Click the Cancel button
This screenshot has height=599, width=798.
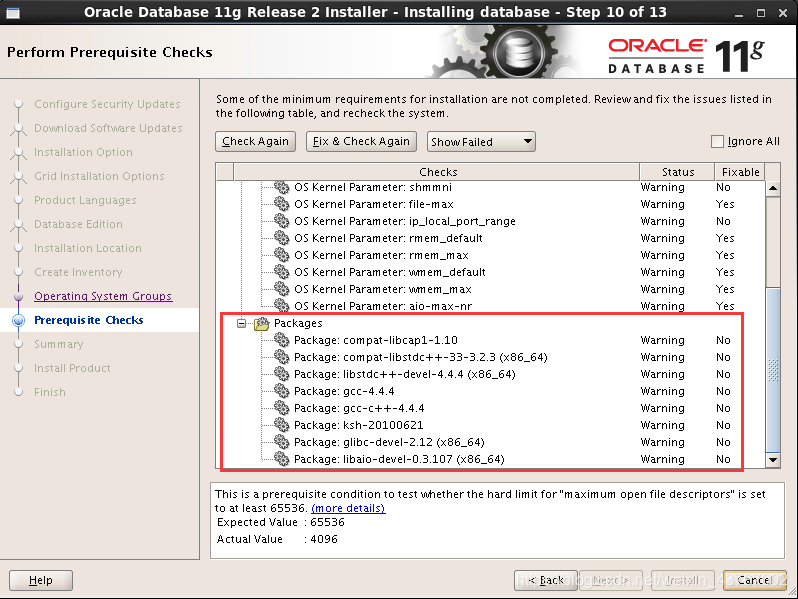pos(755,580)
